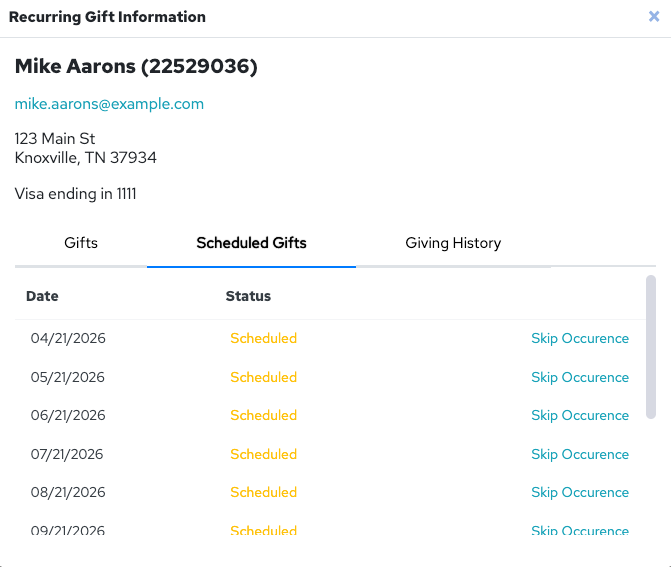671x567 pixels.
Task: Skip Occurence for 04/21/2026
Action: click(580, 338)
